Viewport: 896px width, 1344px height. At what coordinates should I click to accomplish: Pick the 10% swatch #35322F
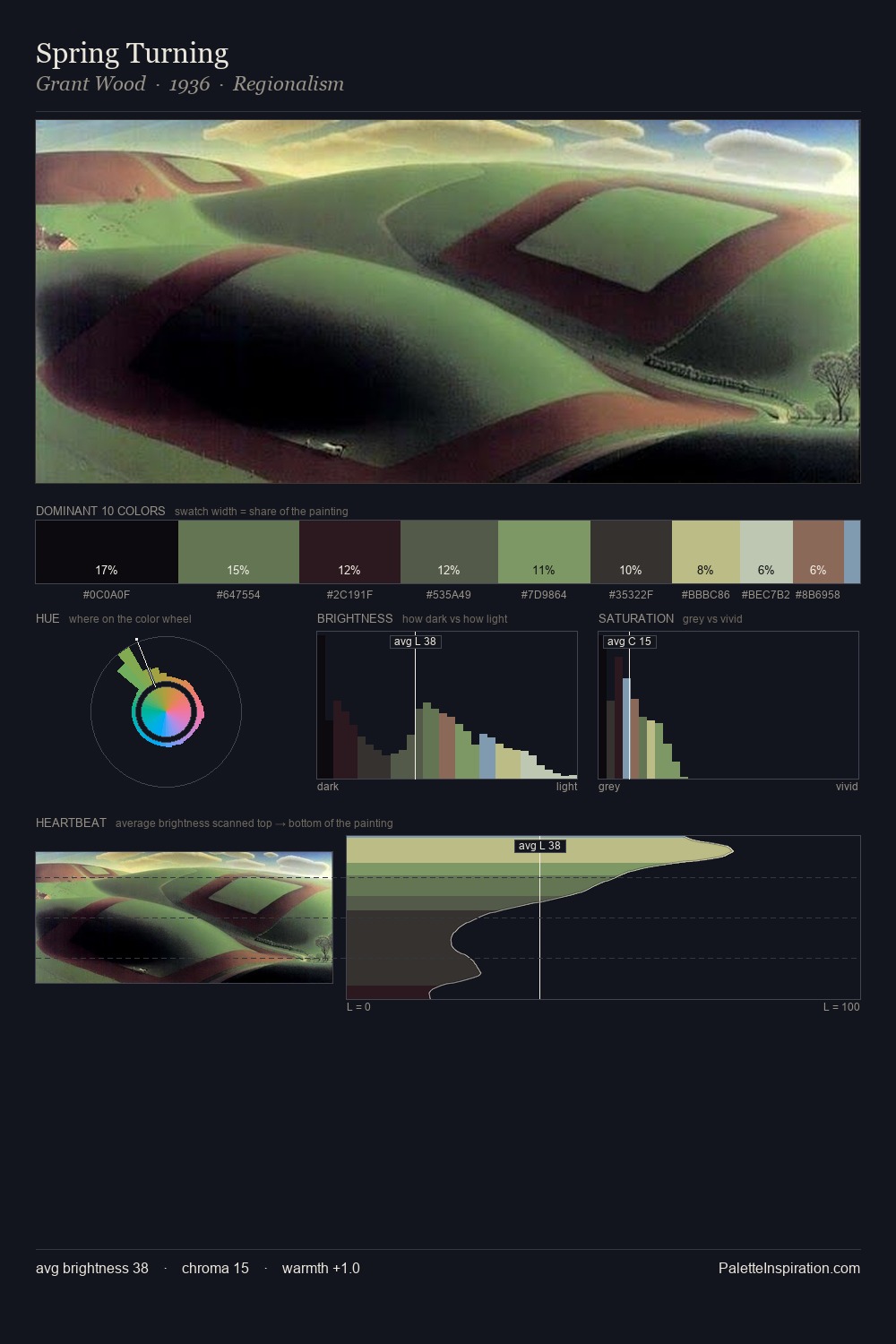click(631, 552)
